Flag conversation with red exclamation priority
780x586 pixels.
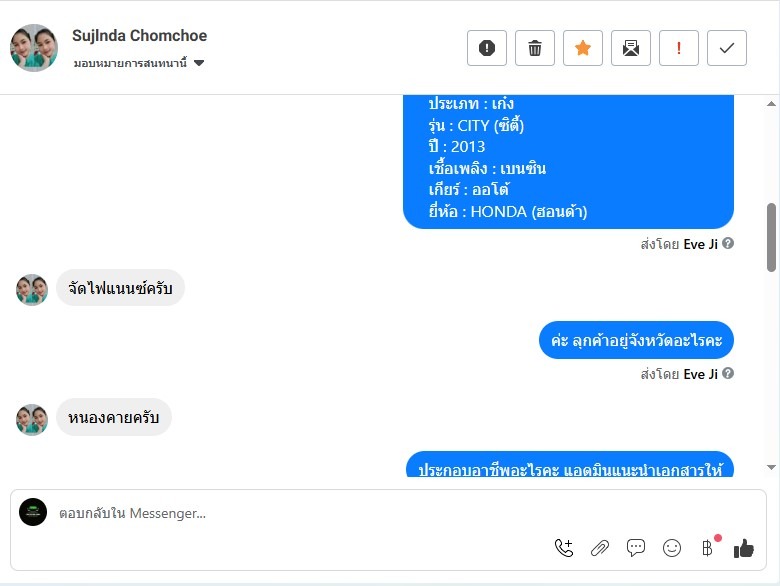(x=679, y=48)
